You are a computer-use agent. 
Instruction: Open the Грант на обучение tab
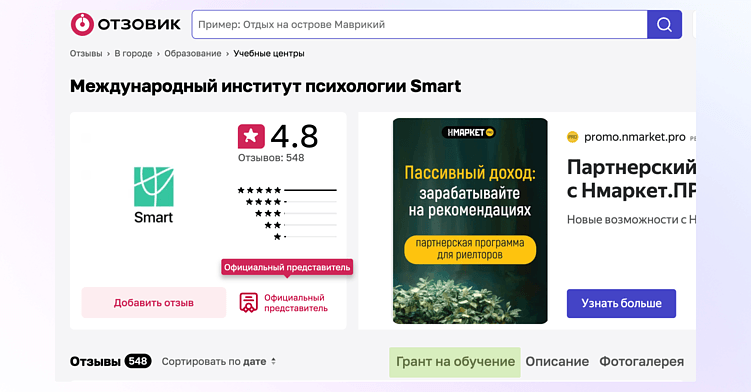tap(455, 362)
